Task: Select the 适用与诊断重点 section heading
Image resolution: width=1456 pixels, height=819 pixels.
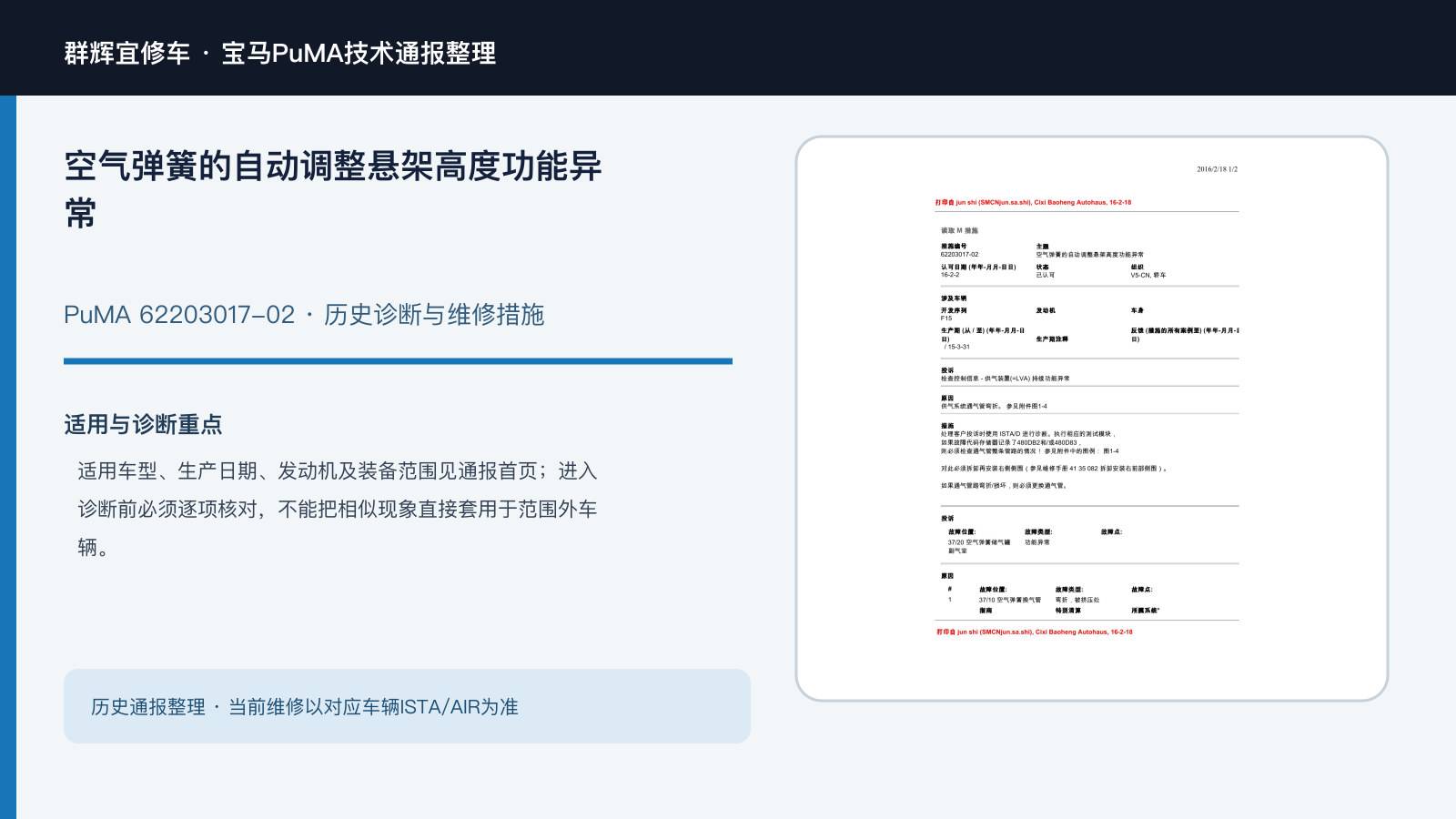Action: coord(143,425)
